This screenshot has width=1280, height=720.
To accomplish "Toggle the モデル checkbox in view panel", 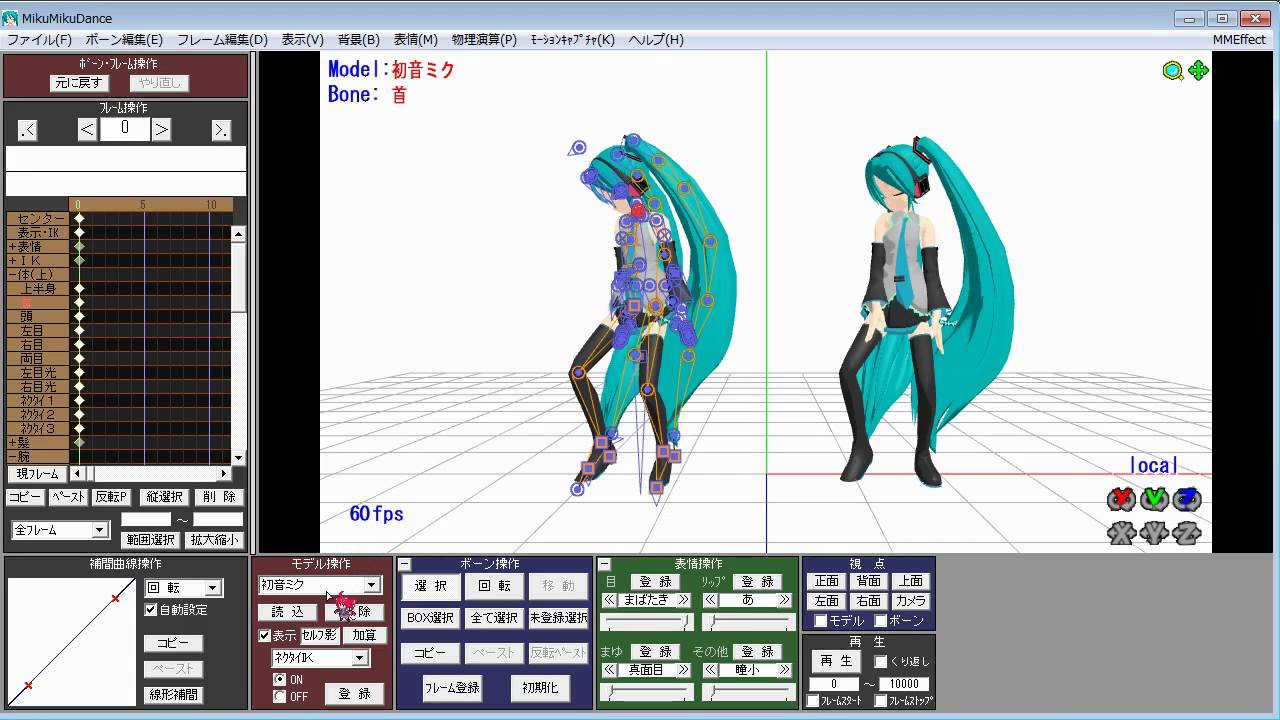I will (x=821, y=621).
